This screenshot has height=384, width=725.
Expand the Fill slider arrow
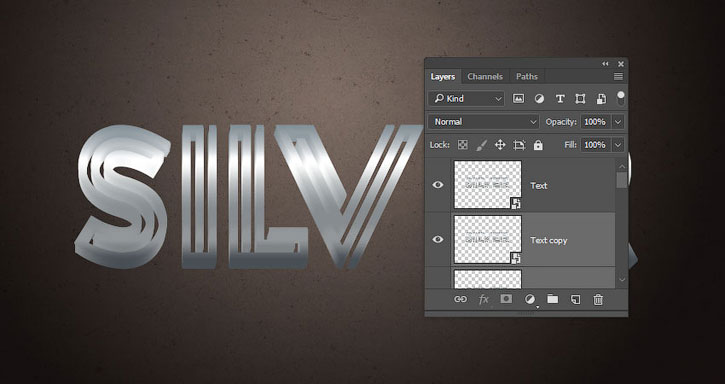618,145
